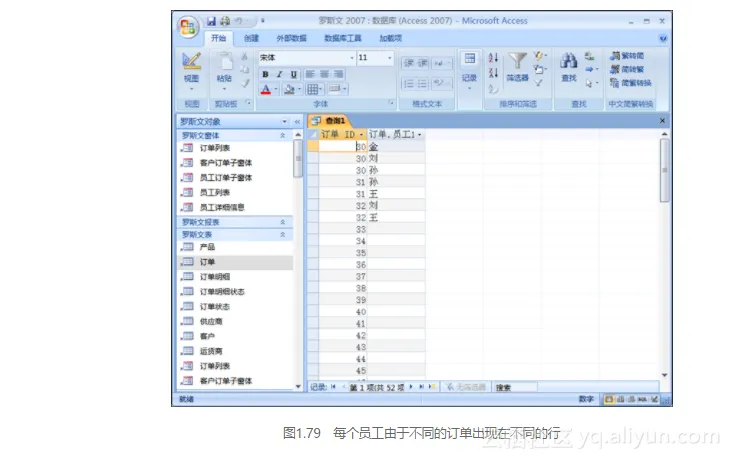Viewport: 731px width, 460px height.
Task: Collapse the 罗斯文窗体 group
Action: point(283,136)
